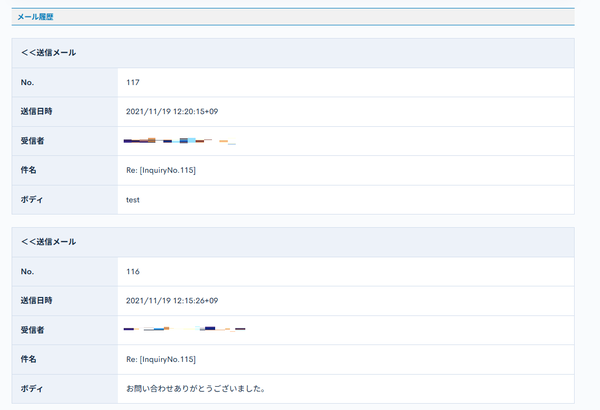The height and width of the screenshot is (410, 600).
Task: Select the <<送信メール heading above No. 116
Action: click(x=49, y=242)
